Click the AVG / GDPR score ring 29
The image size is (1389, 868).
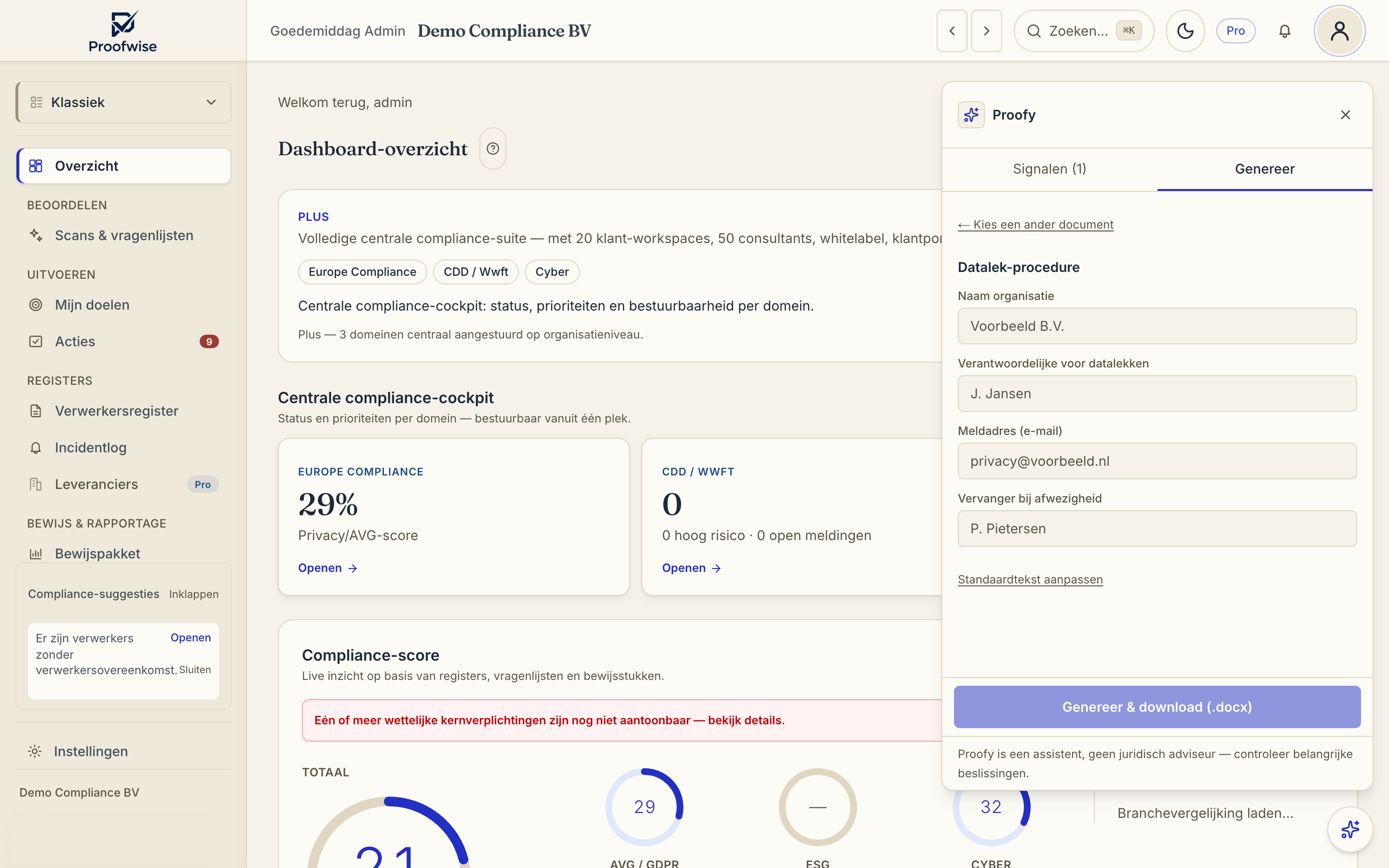[644, 807]
